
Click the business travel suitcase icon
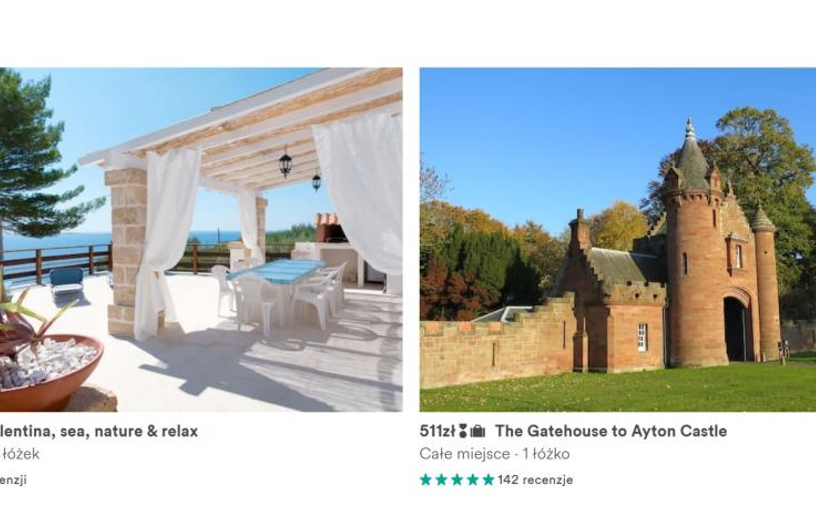tap(478, 431)
